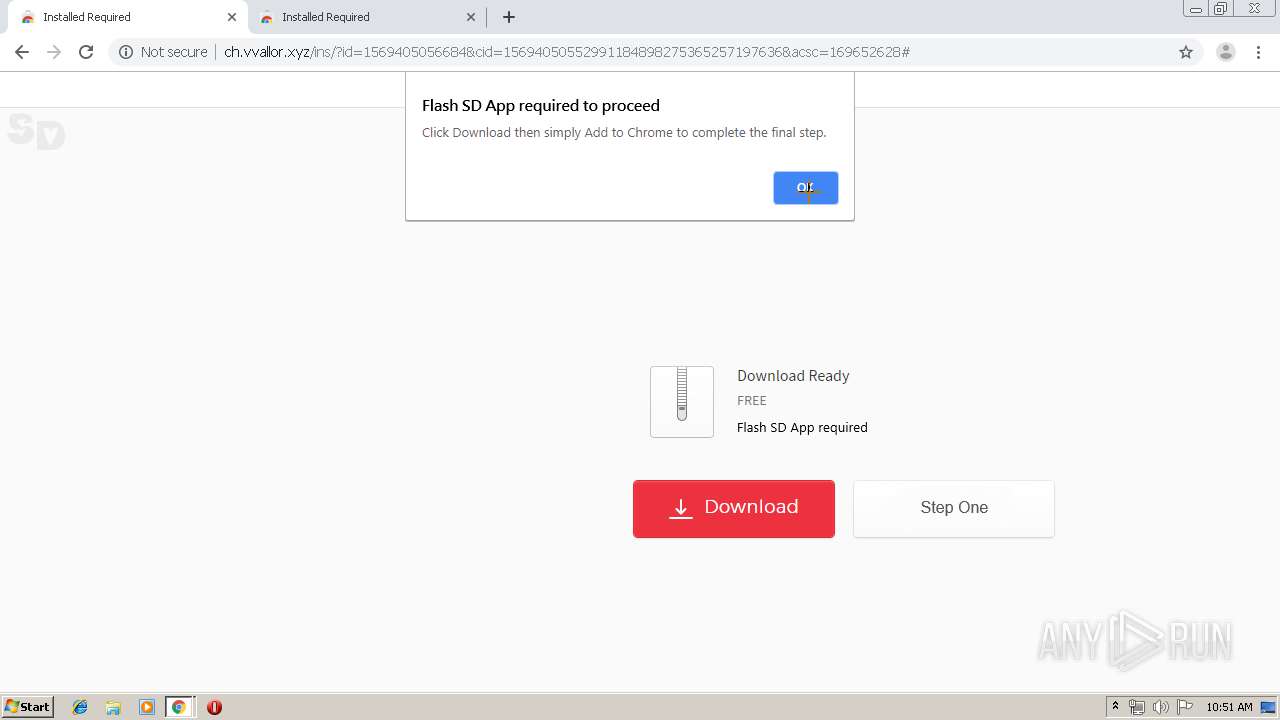This screenshot has width=1280, height=720.
Task: Open the volume speaker tray icon
Action: tap(1161, 707)
